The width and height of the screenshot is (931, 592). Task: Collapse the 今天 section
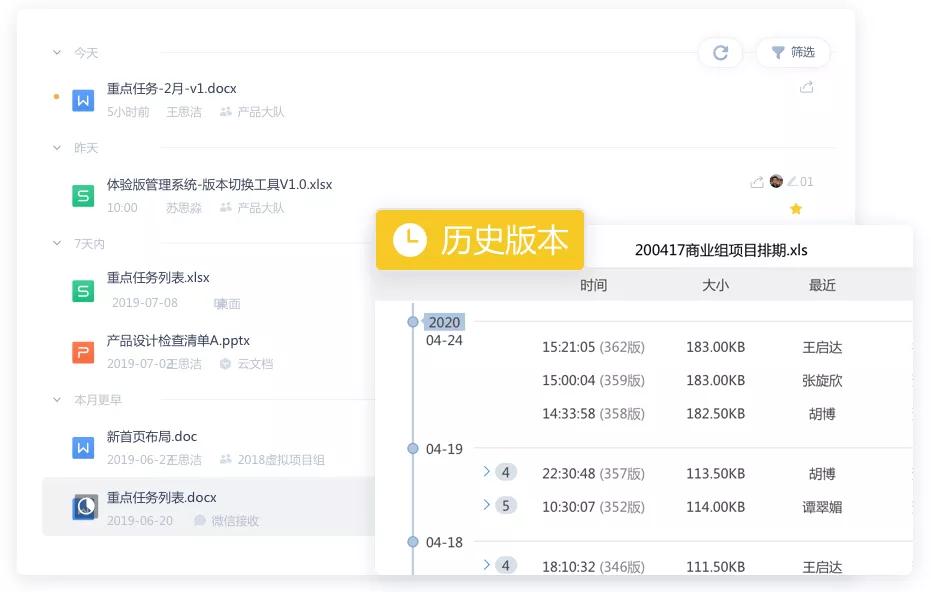tap(56, 52)
